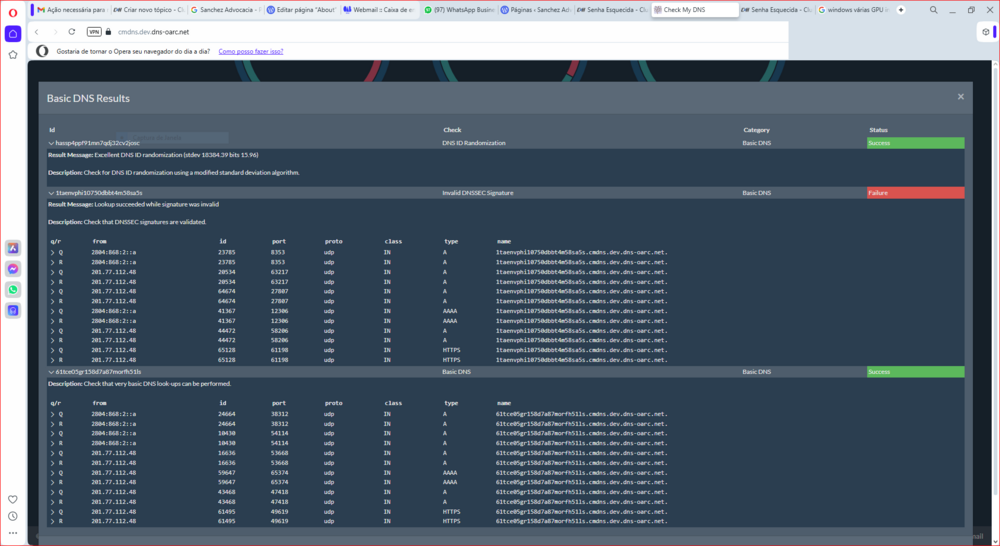Click the browser search magnifier icon
The width and height of the screenshot is (1000, 546).
pos(932,10)
